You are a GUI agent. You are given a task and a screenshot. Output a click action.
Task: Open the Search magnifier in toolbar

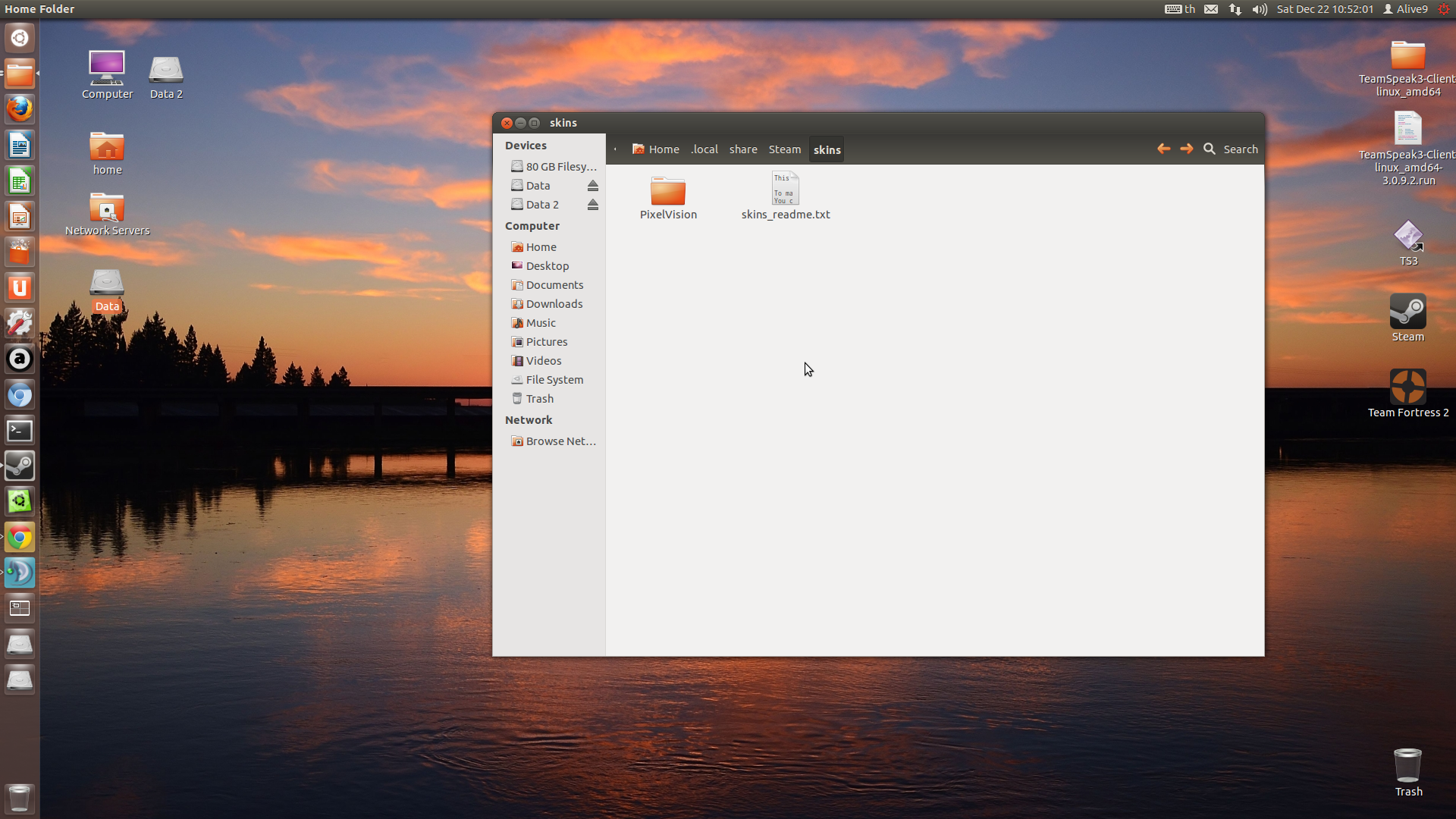point(1210,149)
